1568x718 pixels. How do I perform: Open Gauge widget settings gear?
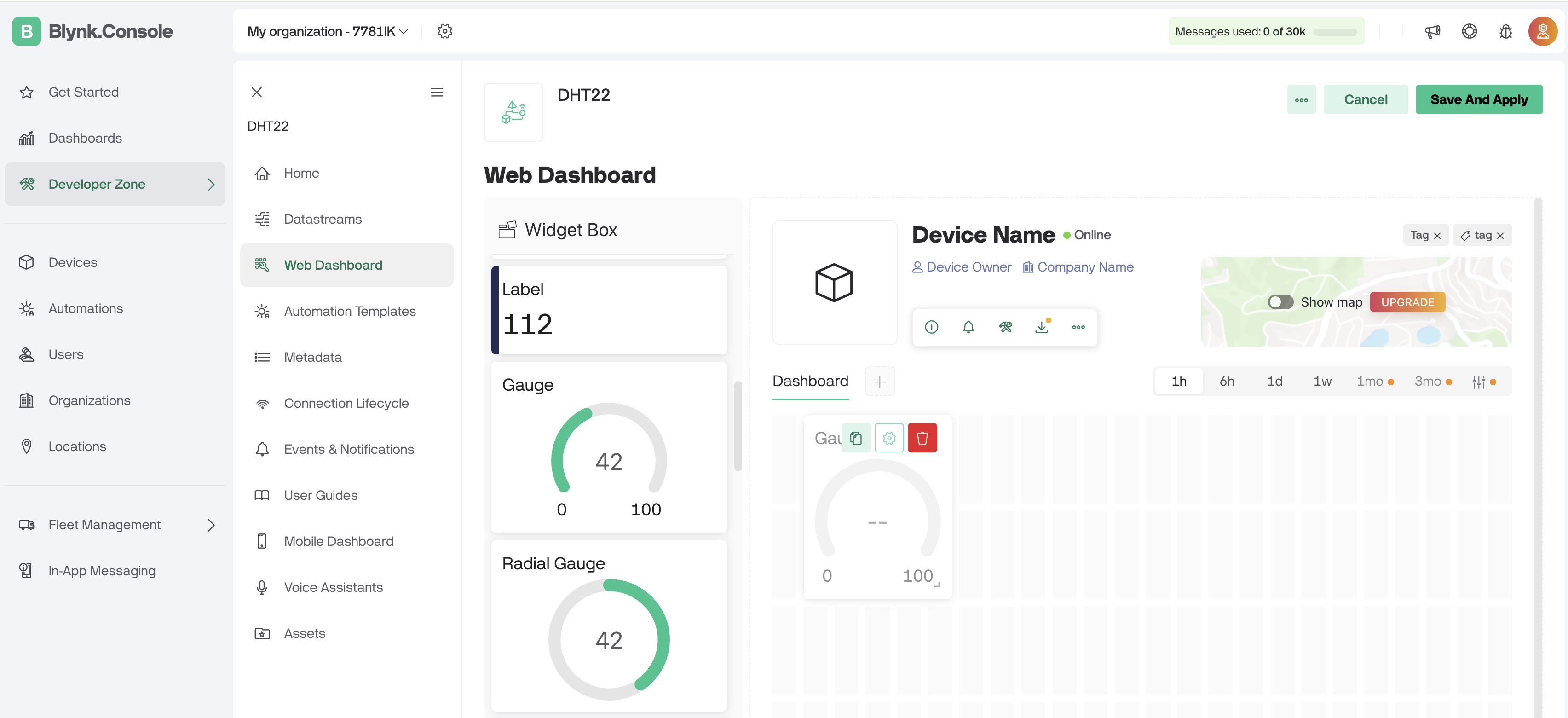click(x=889, y=438)
